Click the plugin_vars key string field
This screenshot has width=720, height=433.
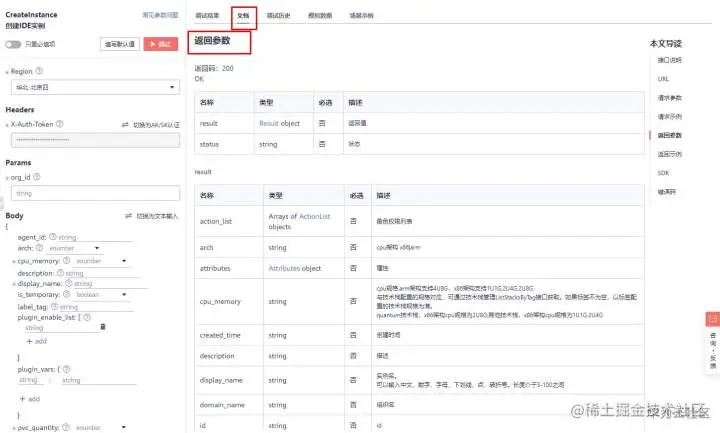(32, 380)
